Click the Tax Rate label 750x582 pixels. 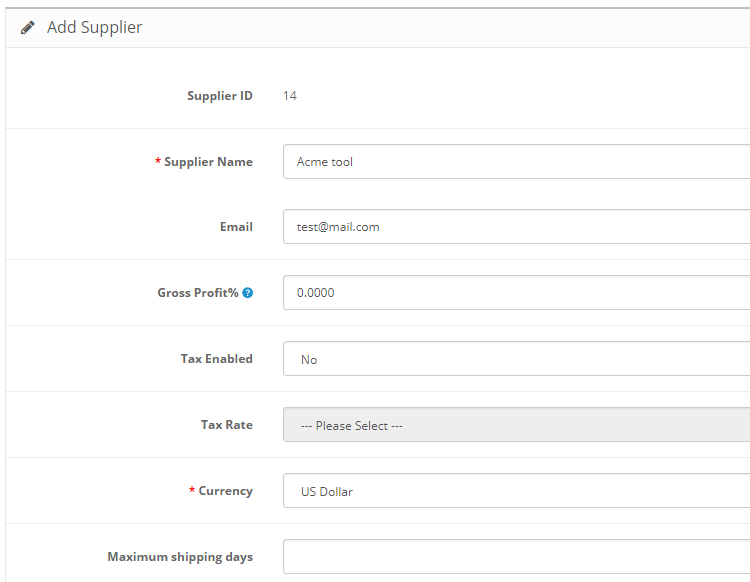tap(226, 425)
